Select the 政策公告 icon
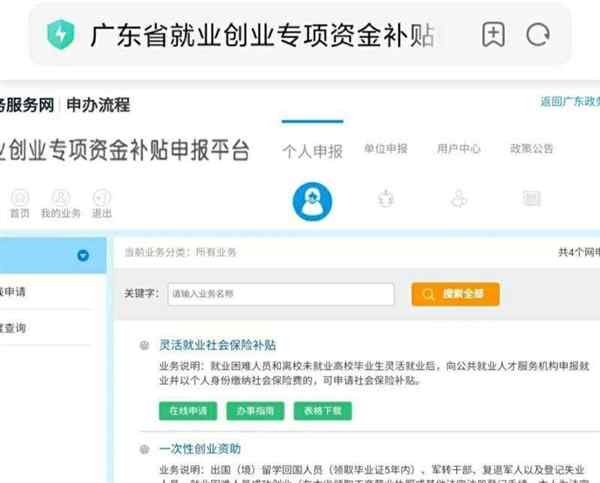 click(x=532, y=198)
